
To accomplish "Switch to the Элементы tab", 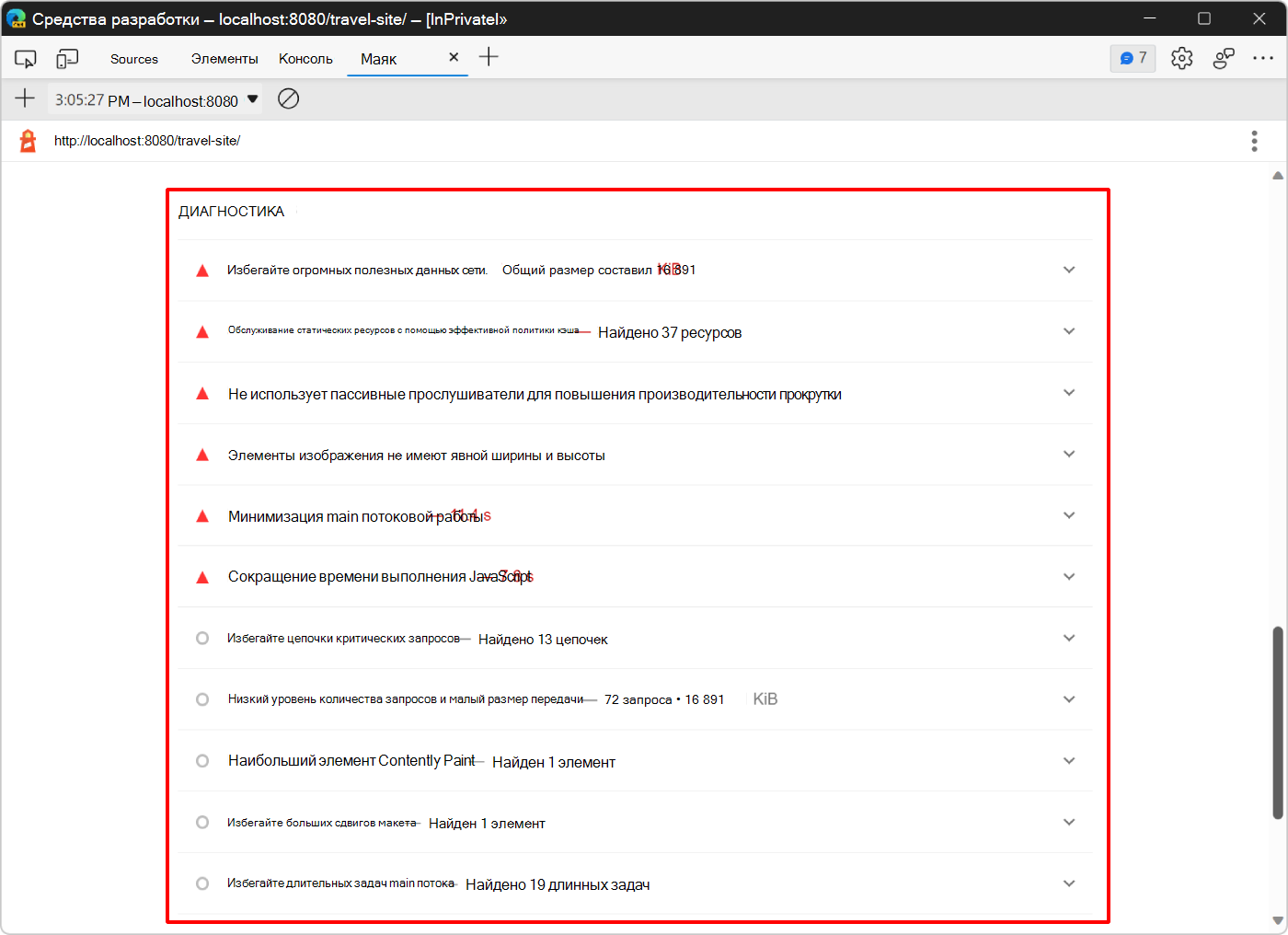I will (x=224, y=59).
